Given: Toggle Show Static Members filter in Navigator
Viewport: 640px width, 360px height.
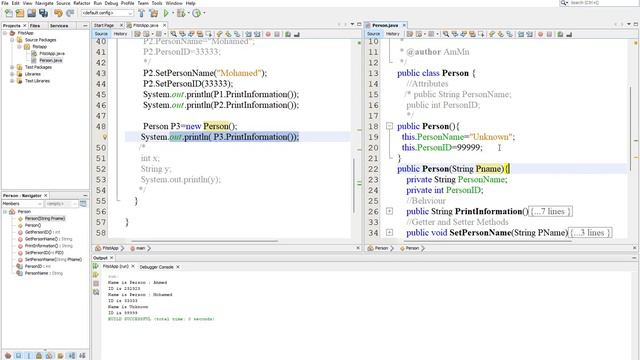Looking at the screenshot, I should pyautogui.click(x=29, y=356).
